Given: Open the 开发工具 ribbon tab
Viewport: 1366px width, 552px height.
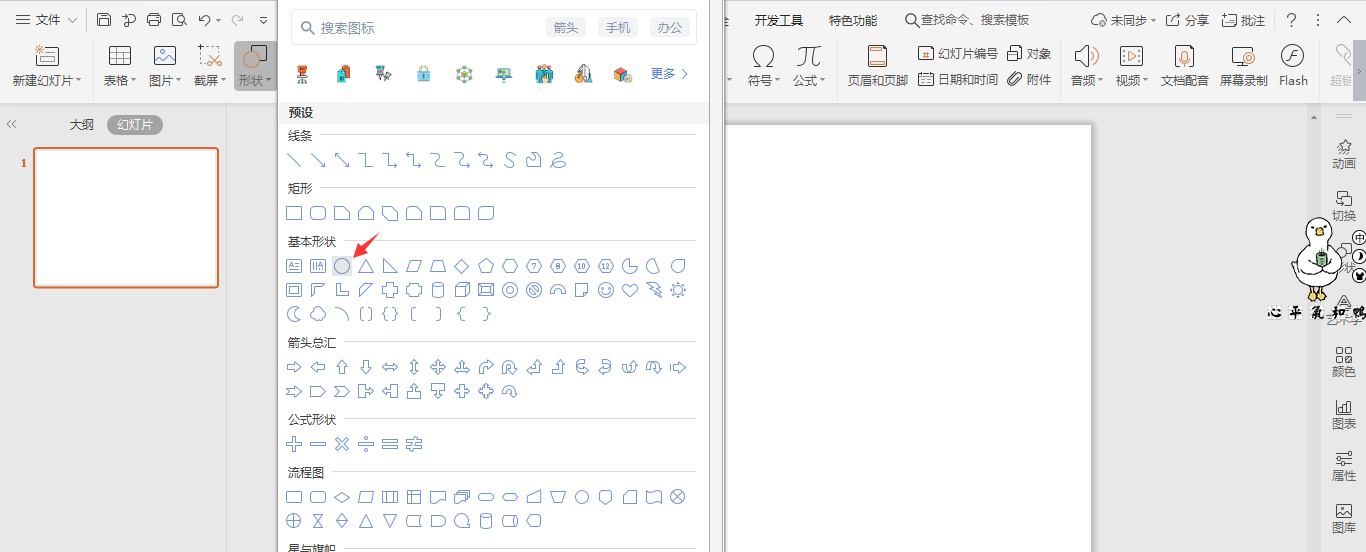Looking at the screenshot, I should coord(778,20).
